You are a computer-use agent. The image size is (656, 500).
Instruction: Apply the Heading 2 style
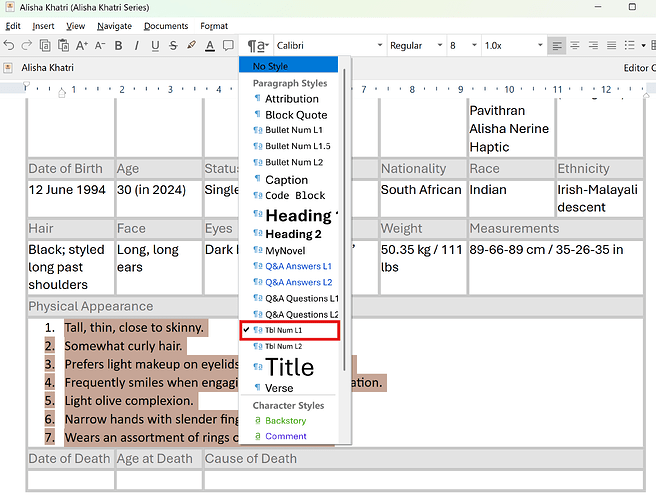tap(289, 234)
